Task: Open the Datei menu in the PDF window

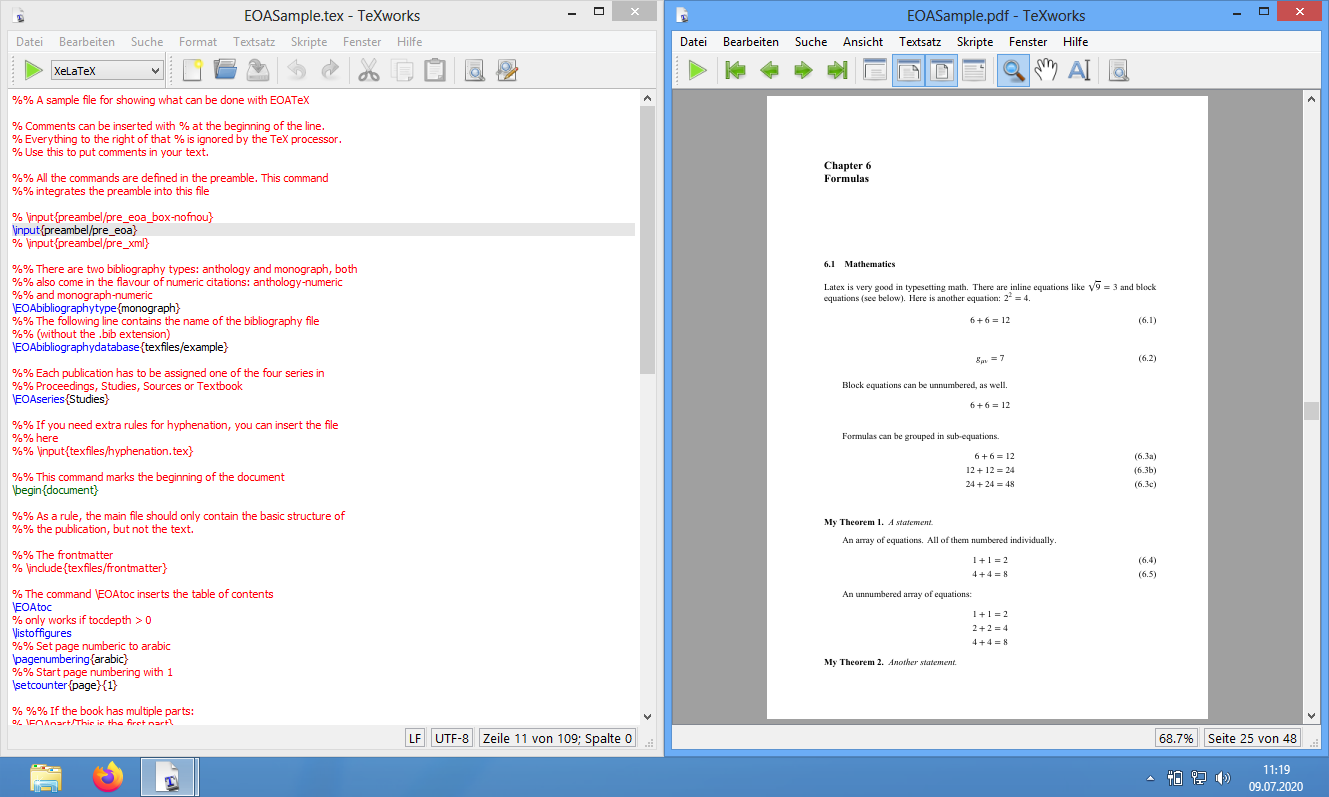Action: click(694, 42)
